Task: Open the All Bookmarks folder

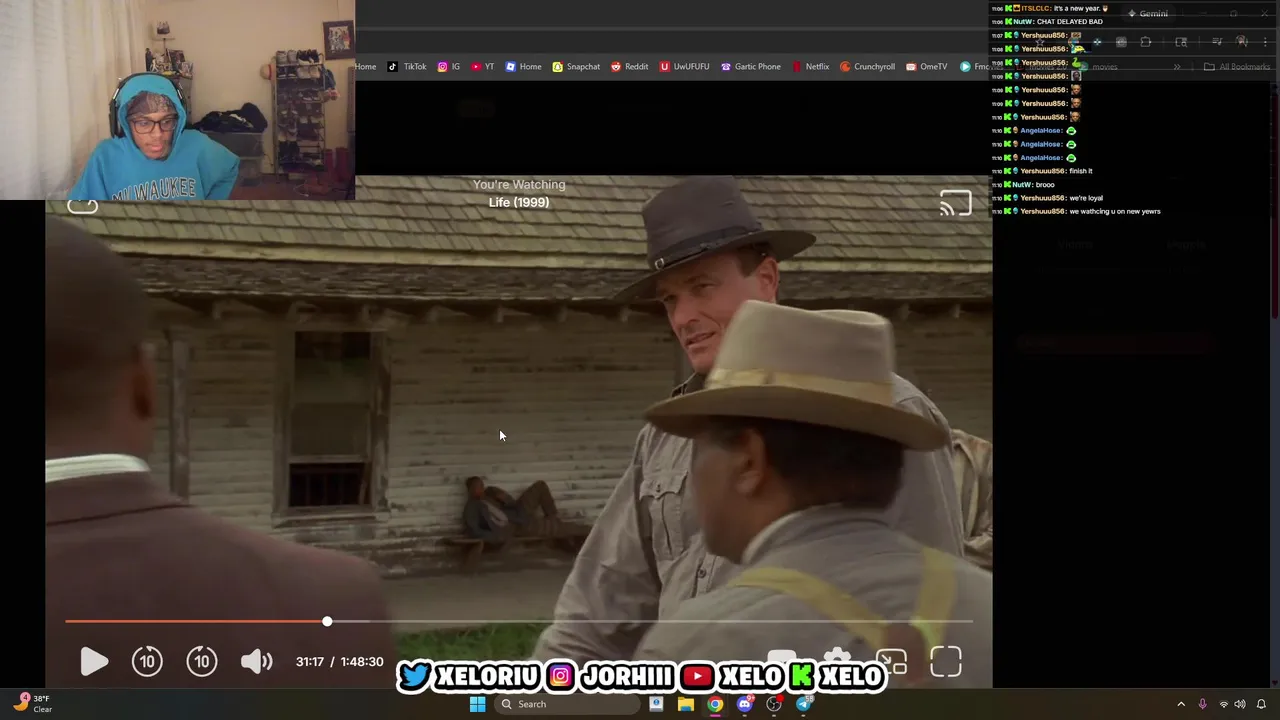Action: 1237,67
